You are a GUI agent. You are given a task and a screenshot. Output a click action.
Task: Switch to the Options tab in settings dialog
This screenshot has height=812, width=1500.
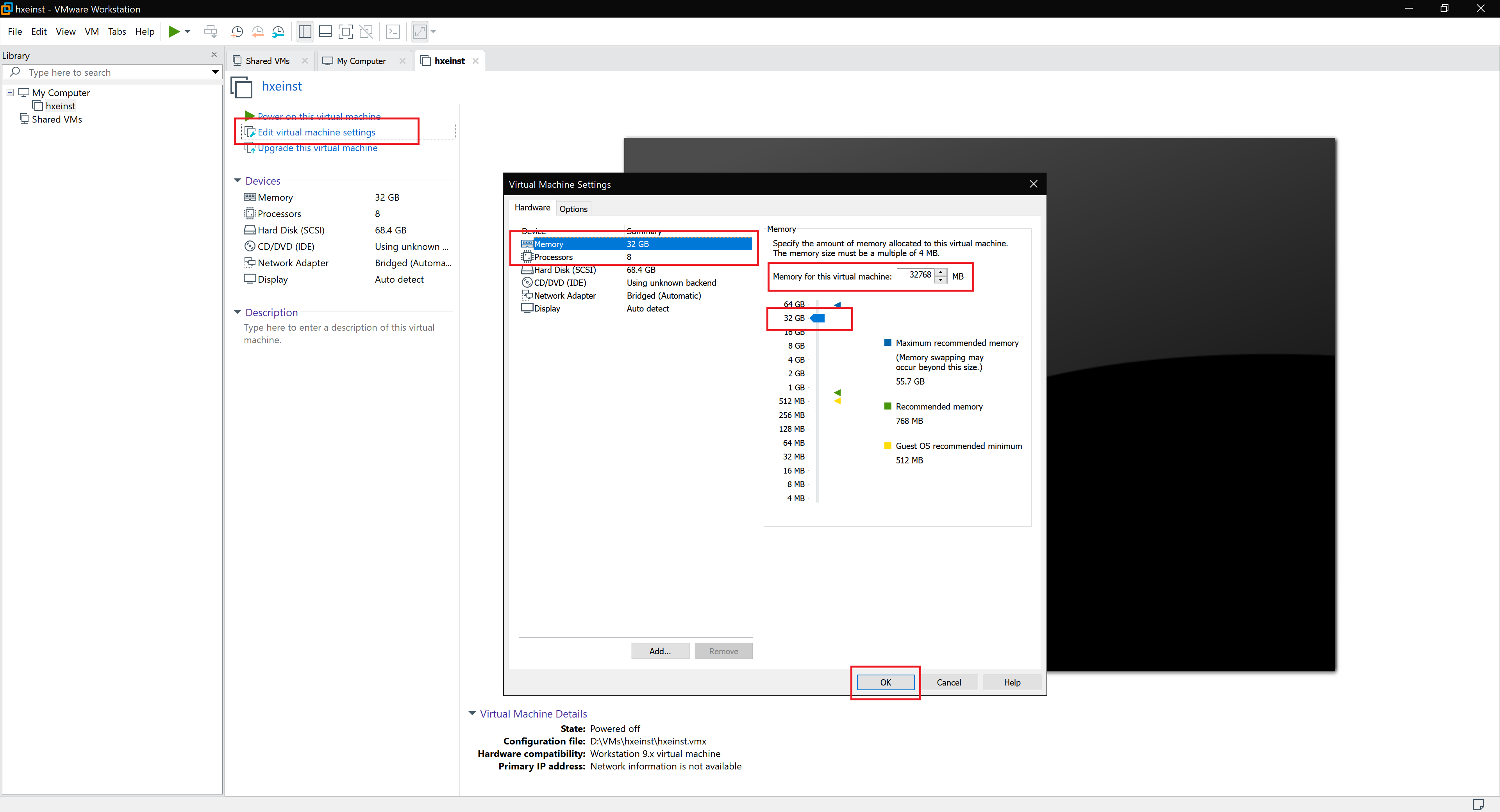coord(573,209)
